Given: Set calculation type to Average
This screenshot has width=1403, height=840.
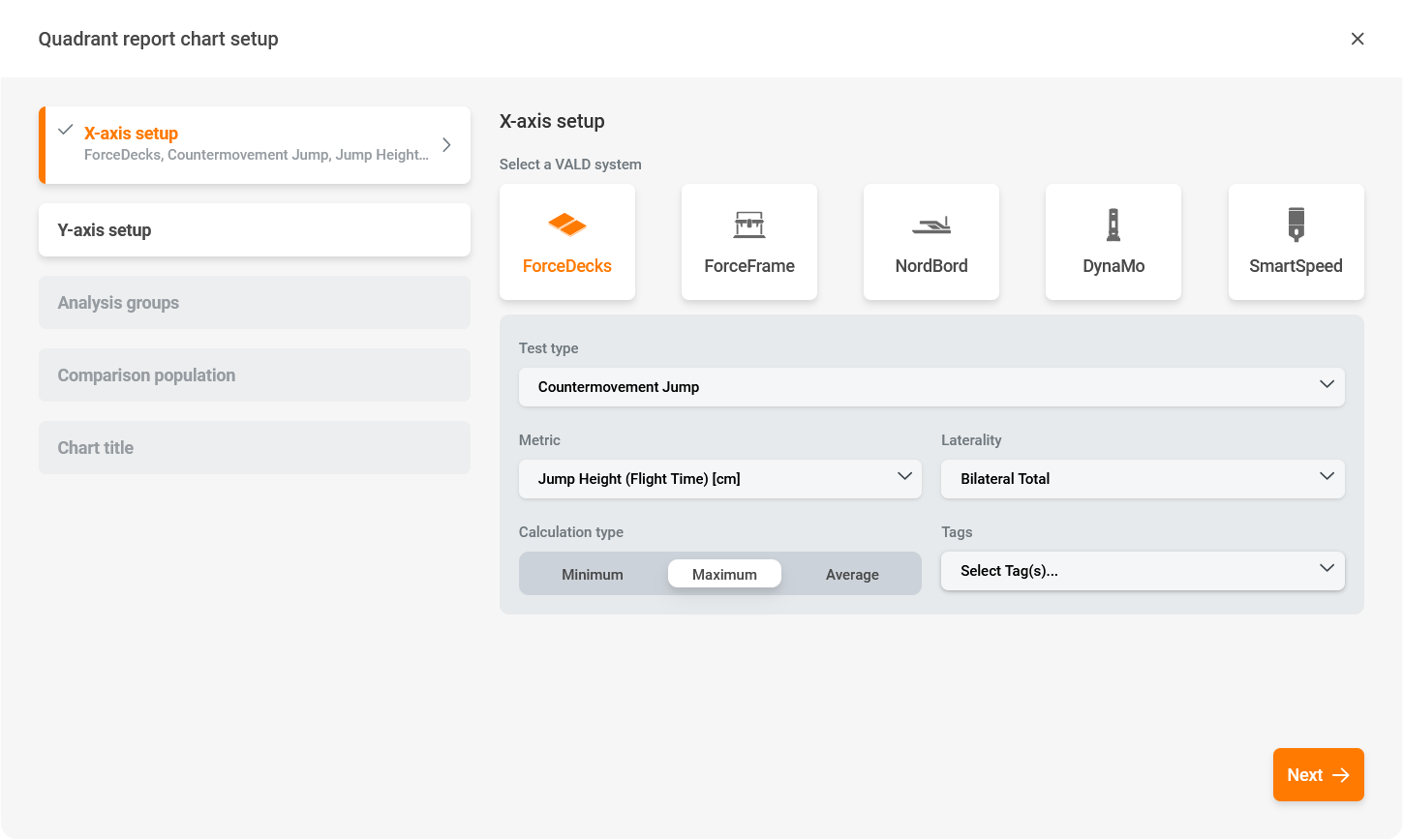Looking at the screenshot, I should point(852,574).
